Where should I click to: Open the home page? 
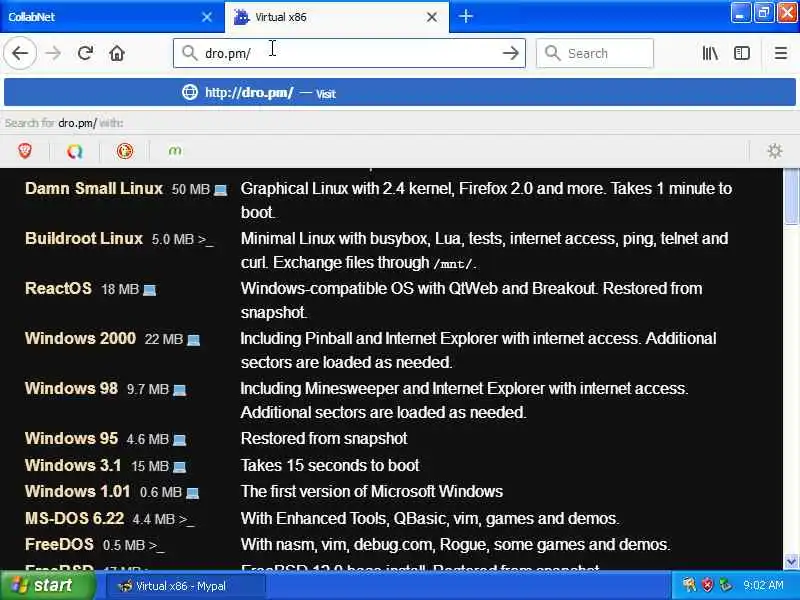click(117, 53)
